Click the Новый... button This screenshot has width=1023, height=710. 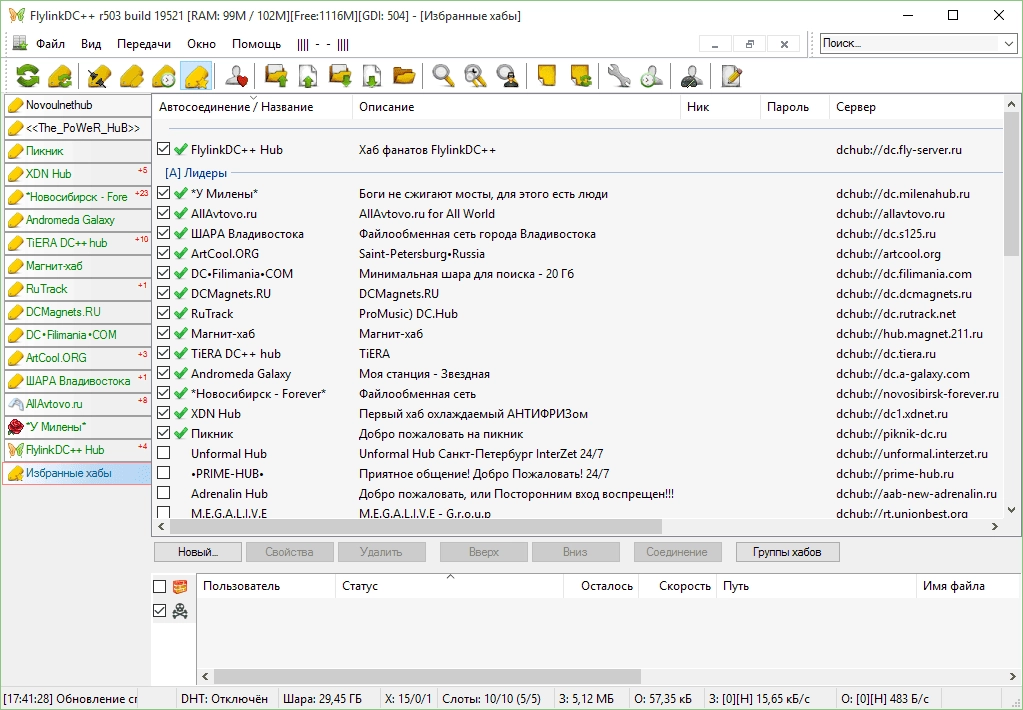pos(198,552)
